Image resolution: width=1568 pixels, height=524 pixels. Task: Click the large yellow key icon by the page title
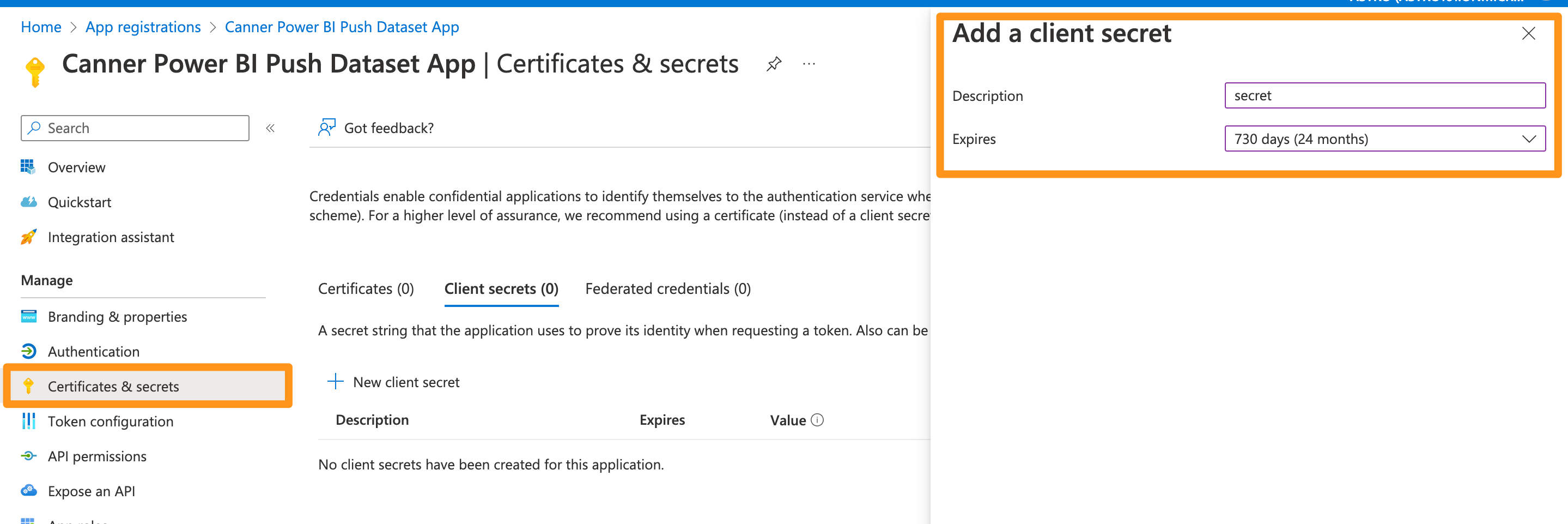pos(35,72)
